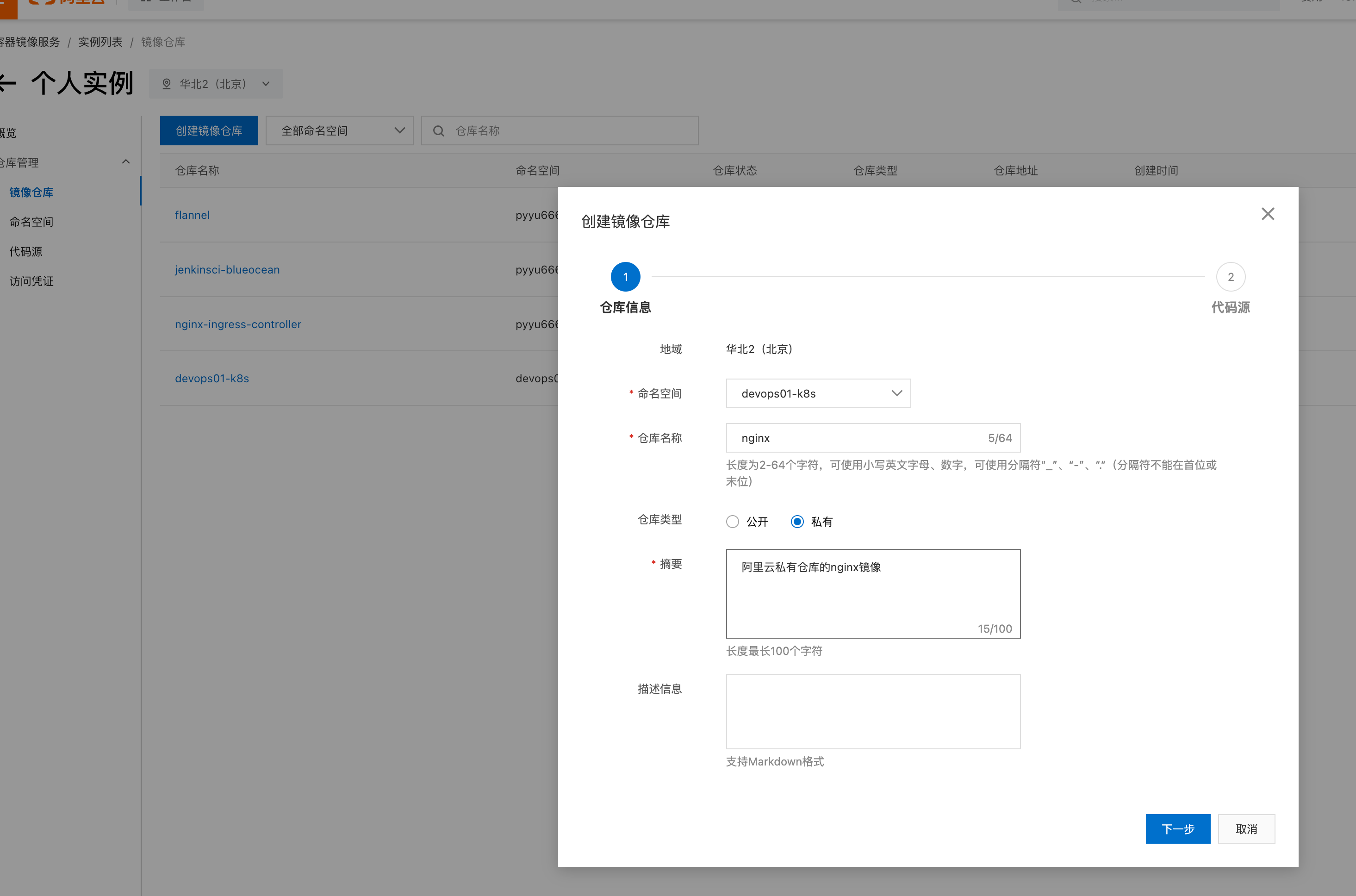Viewport: 1356px width, 896px height.
Task: Open the 全部命名空间 filter dropdown
Action: point(339,131)
